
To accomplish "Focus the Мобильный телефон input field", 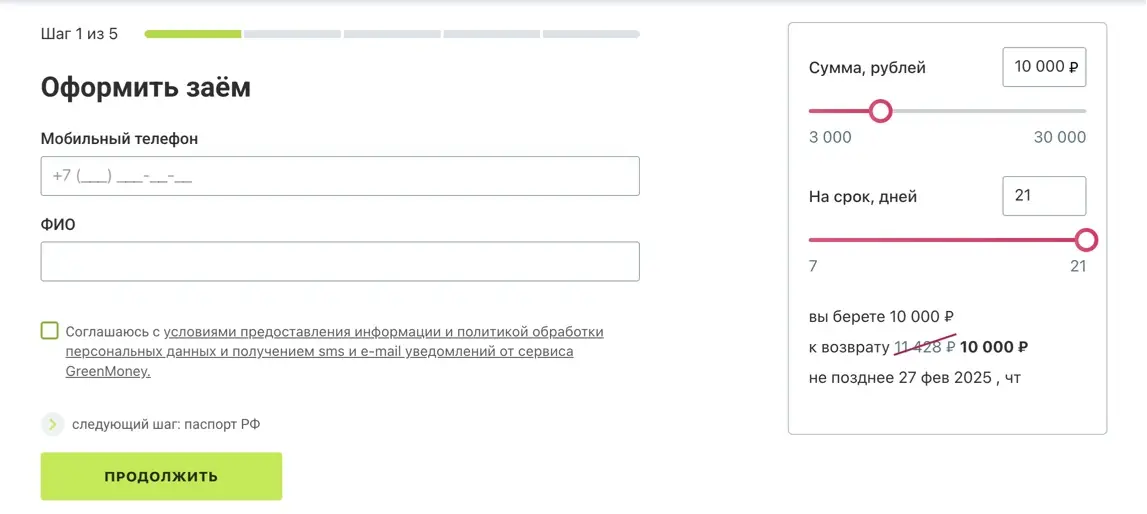I will click(x=340, y=176).
